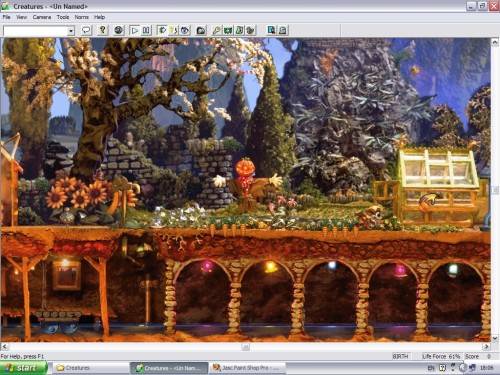Image resolution: width=500 pixels, height=375 pixels.
Task: Open the File menu
Action: coord(6,17)
